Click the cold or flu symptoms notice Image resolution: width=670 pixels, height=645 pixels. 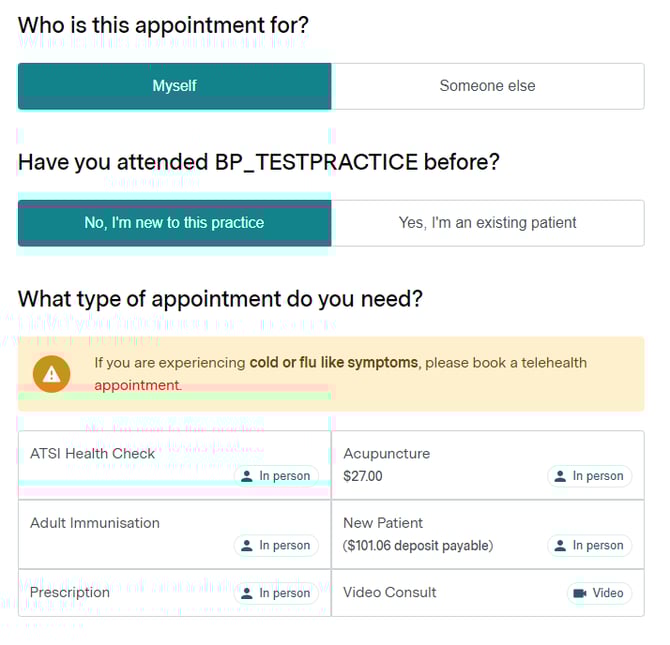click(340, 373)
